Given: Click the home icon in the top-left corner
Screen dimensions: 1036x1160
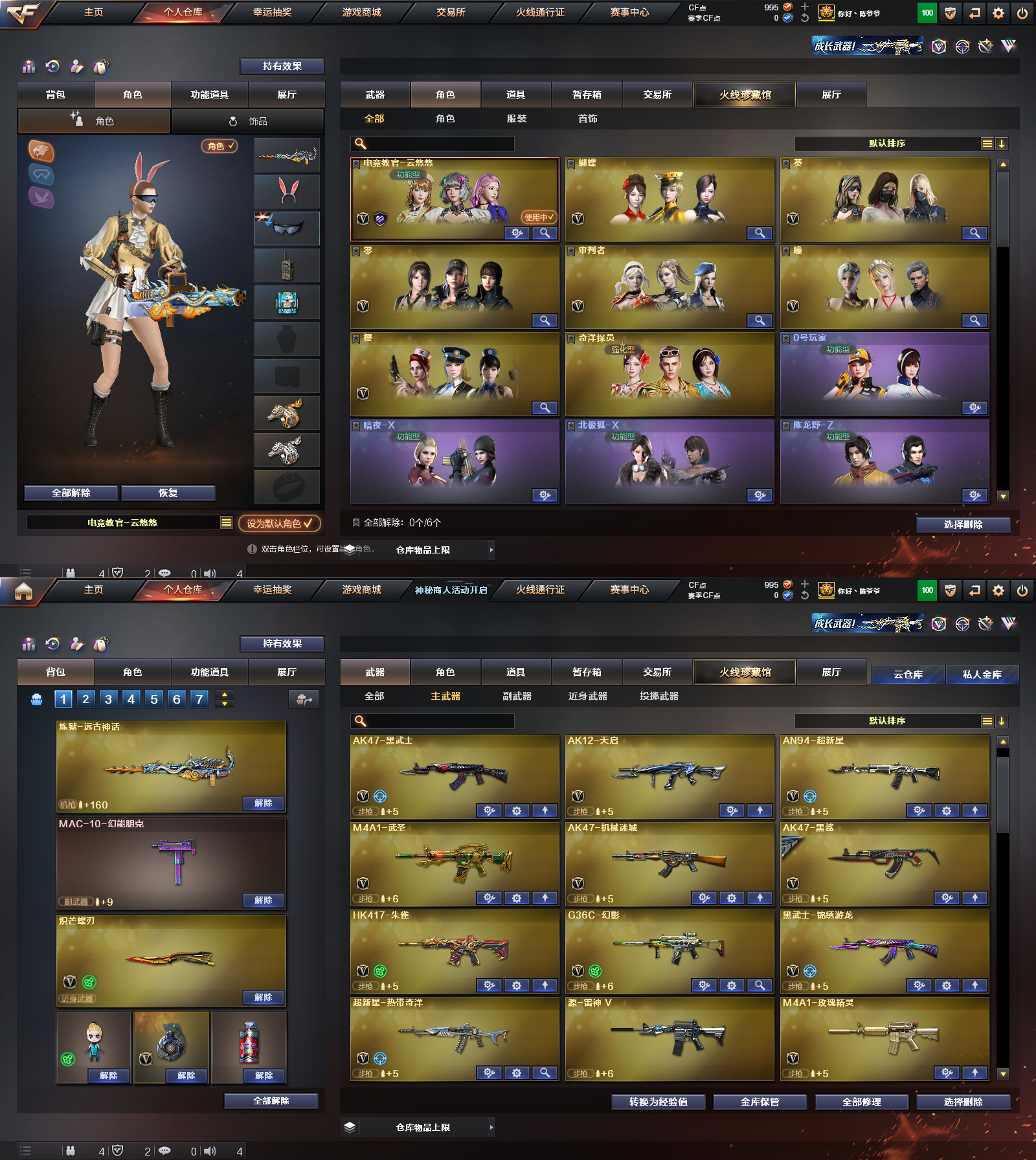Looking at the screenshot, I should tap(23, 592).
